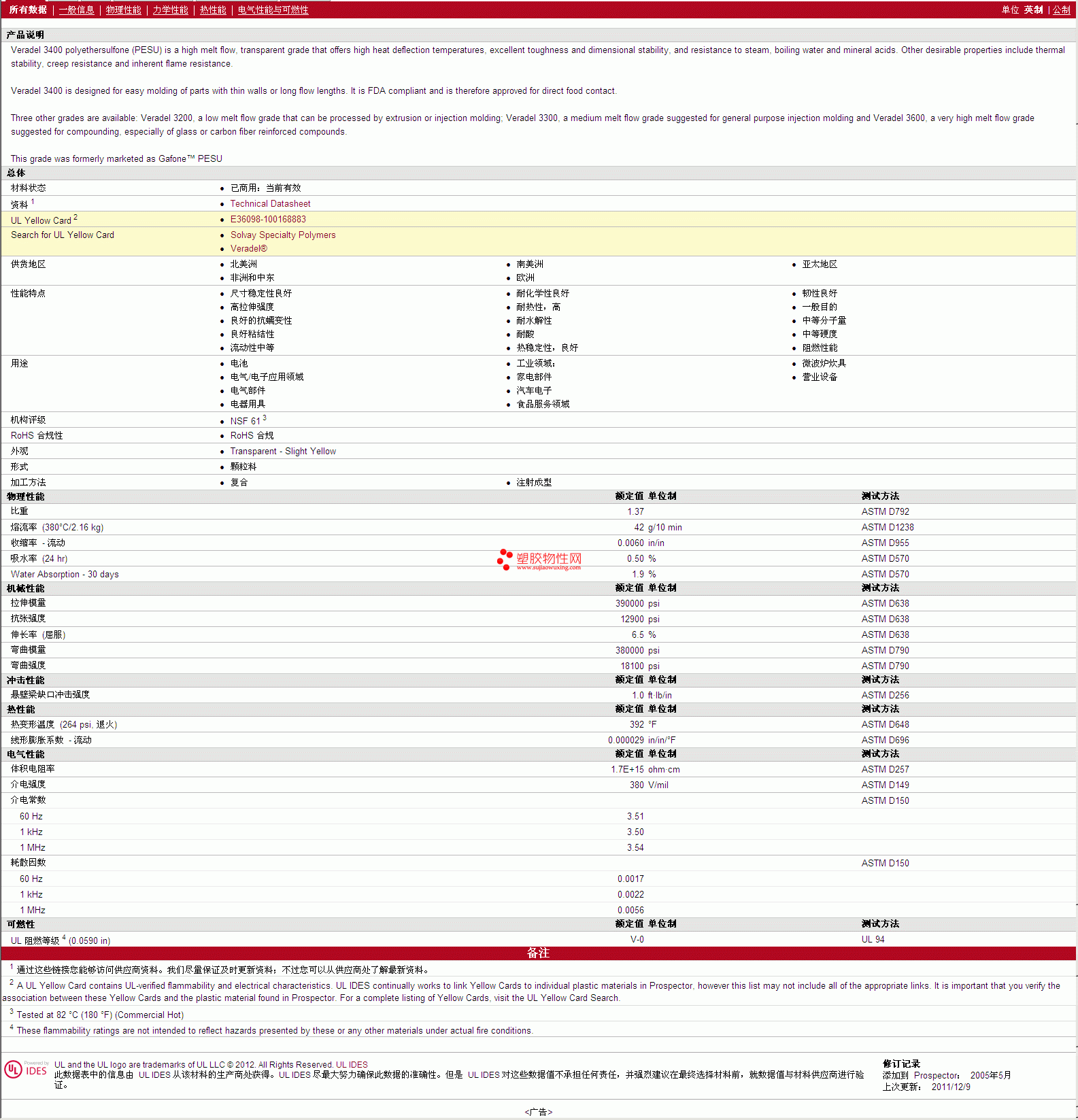Click the 介电常数 1 MHz value 3.54
The image size is (1078, 1120).
tap(635, 847)
